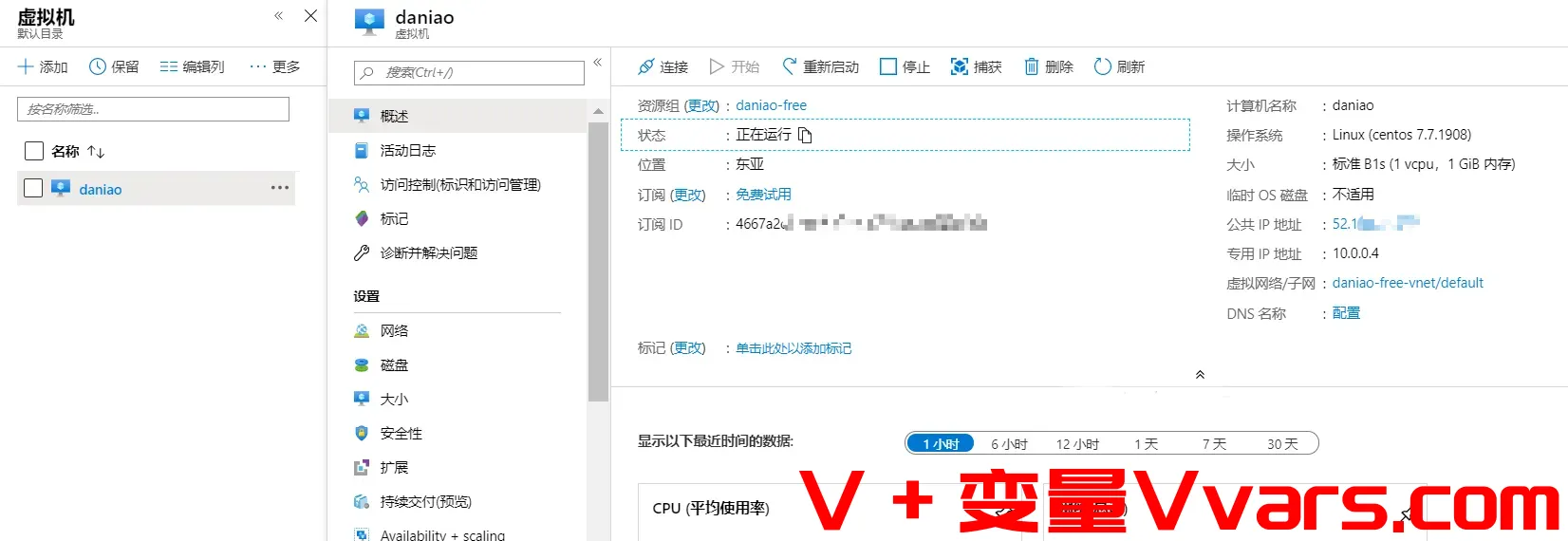Open the daniao row ellipsis context menu
The width and height of the screenshot is (1568, 541).
click(280, 188)
